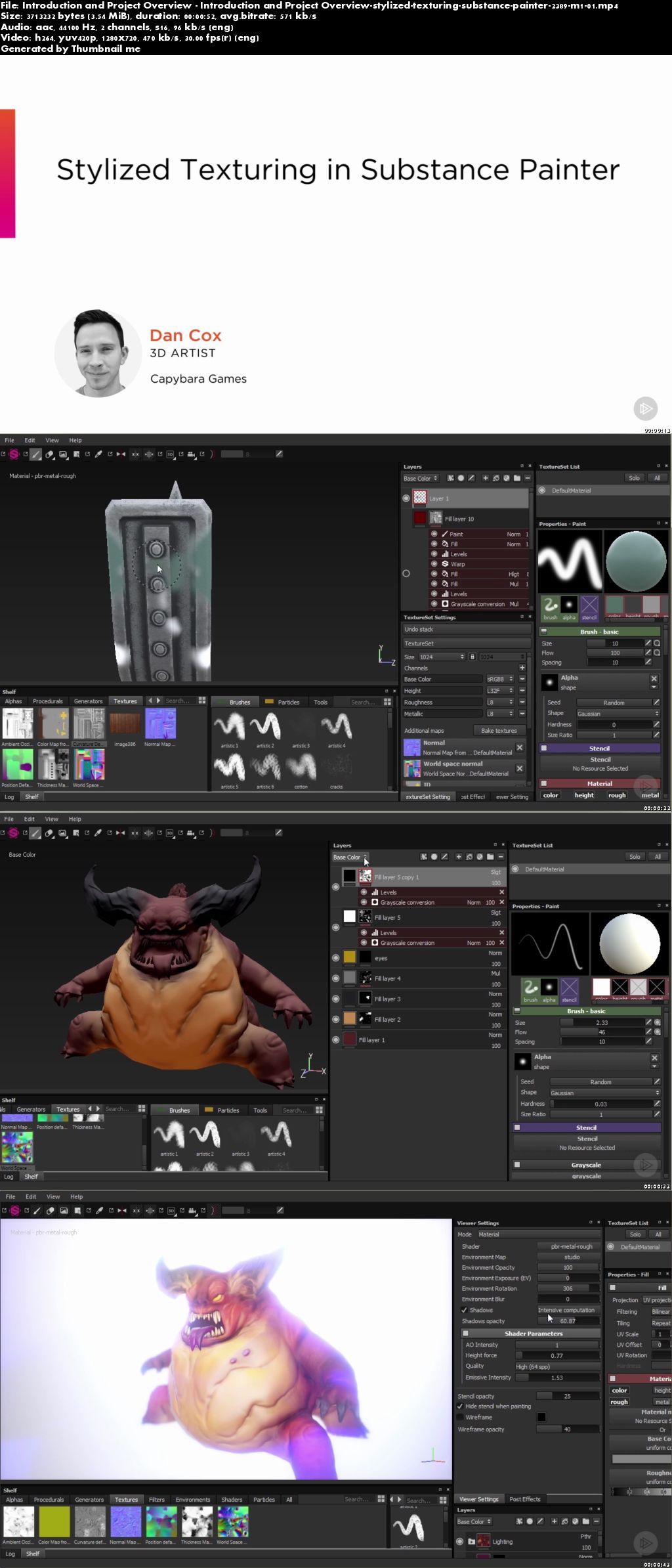Click the camera icon in the Base Color demon frame

[191, 833]
